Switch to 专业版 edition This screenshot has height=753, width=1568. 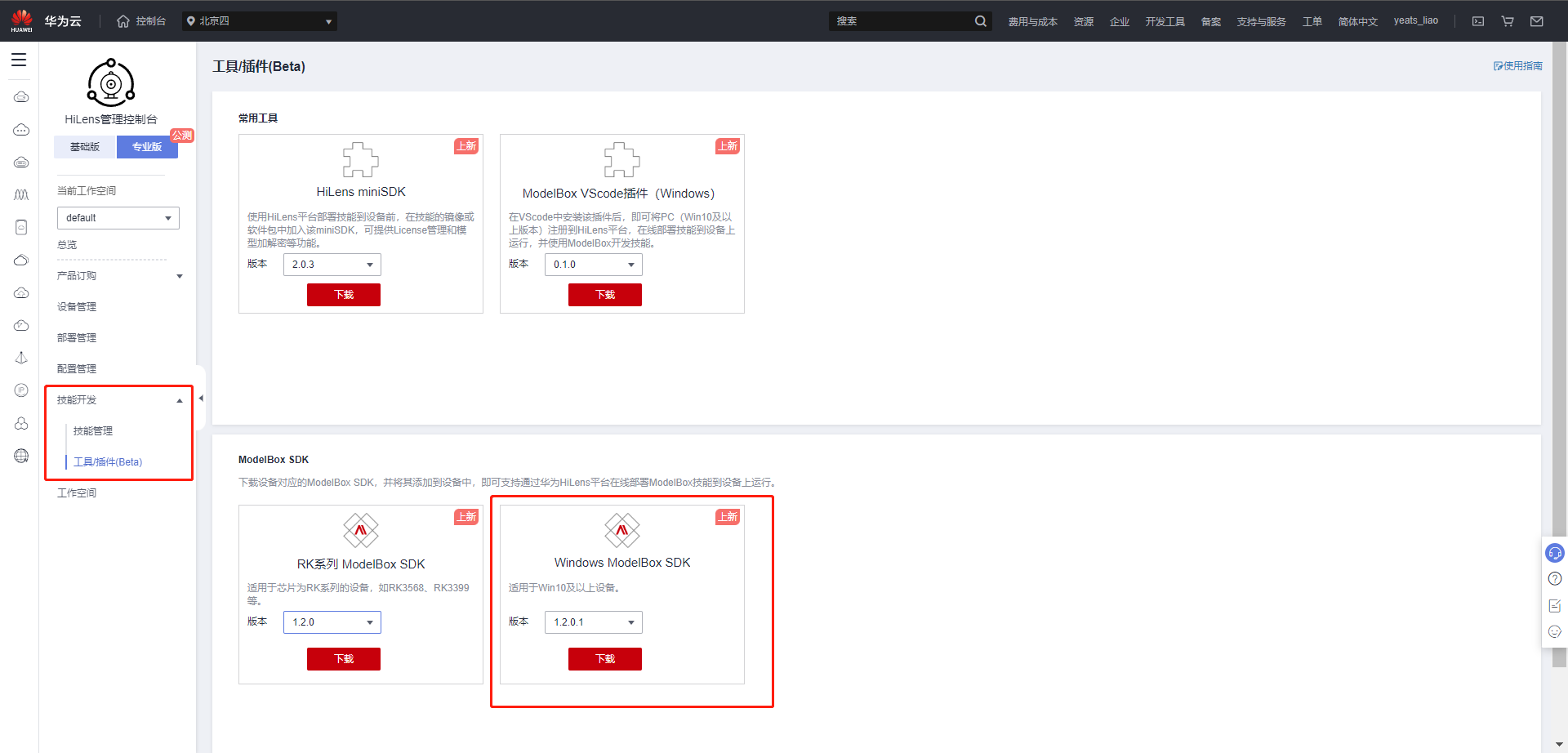(147, 147)
